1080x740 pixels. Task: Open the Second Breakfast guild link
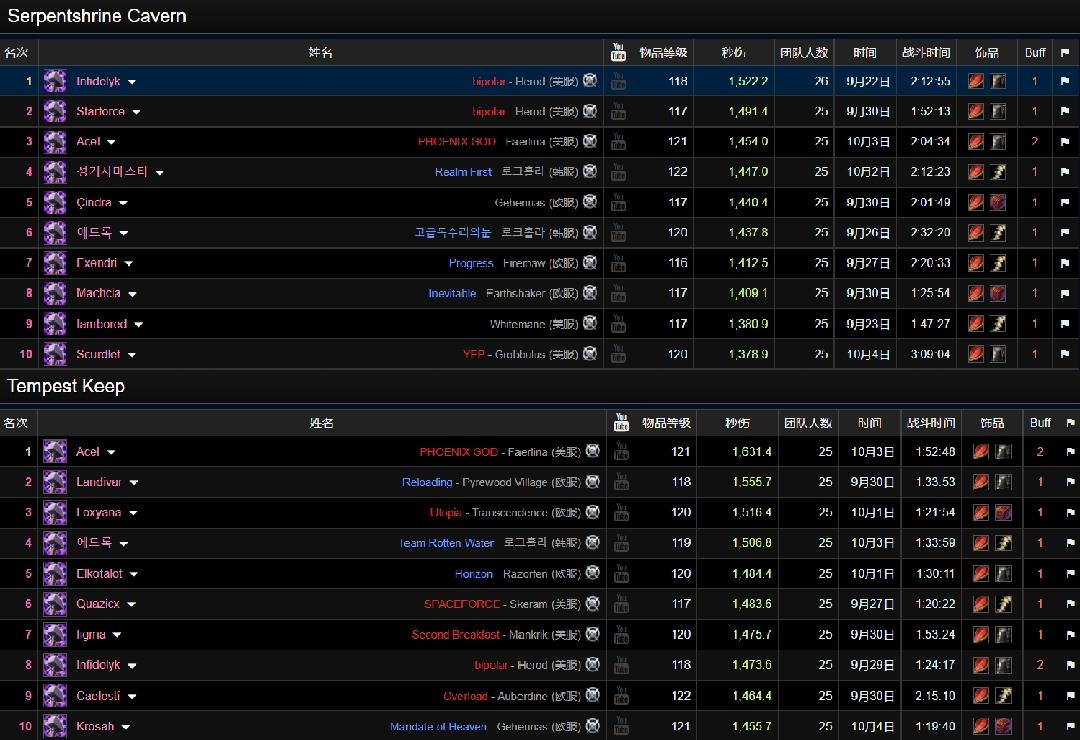click(x=455, y=635)
